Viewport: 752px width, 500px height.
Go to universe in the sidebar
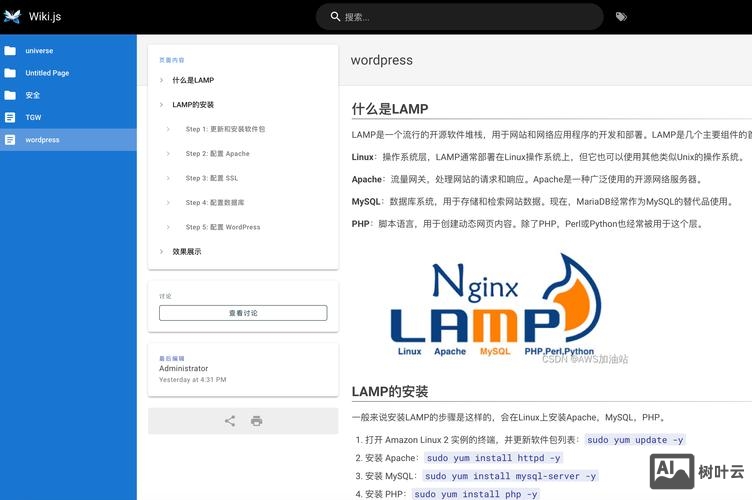(68, 50)
